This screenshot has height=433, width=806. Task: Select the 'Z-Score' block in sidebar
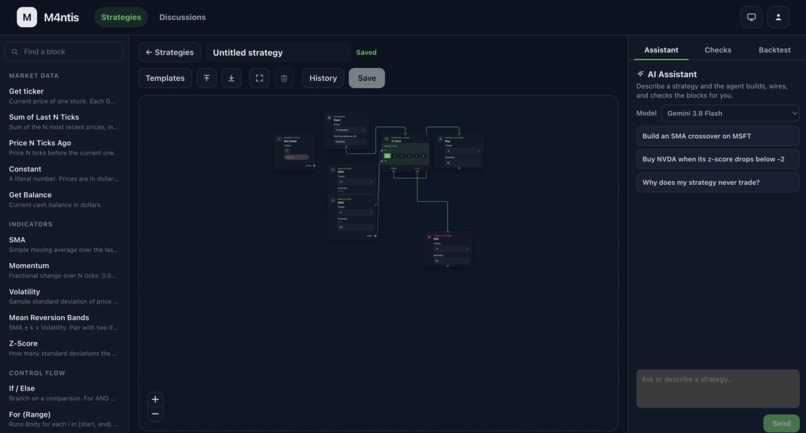64,348
